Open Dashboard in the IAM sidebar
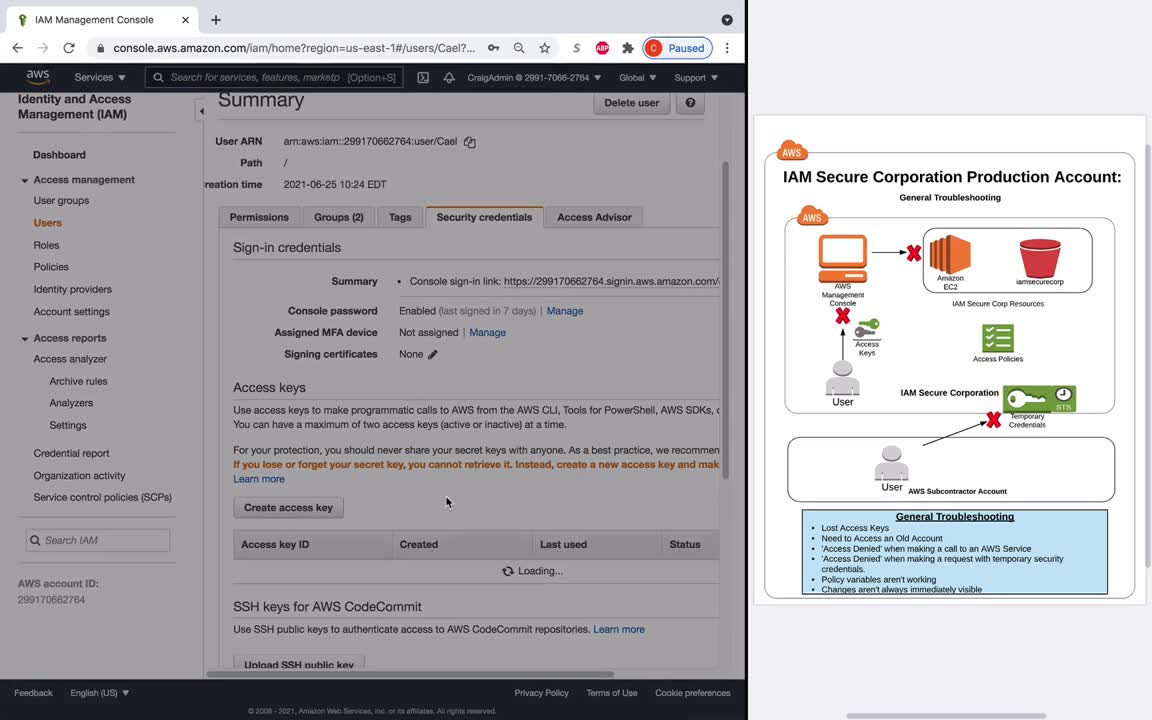This screenshot has height=720, width=1152. pyautogui.click(x=59, y=155)
